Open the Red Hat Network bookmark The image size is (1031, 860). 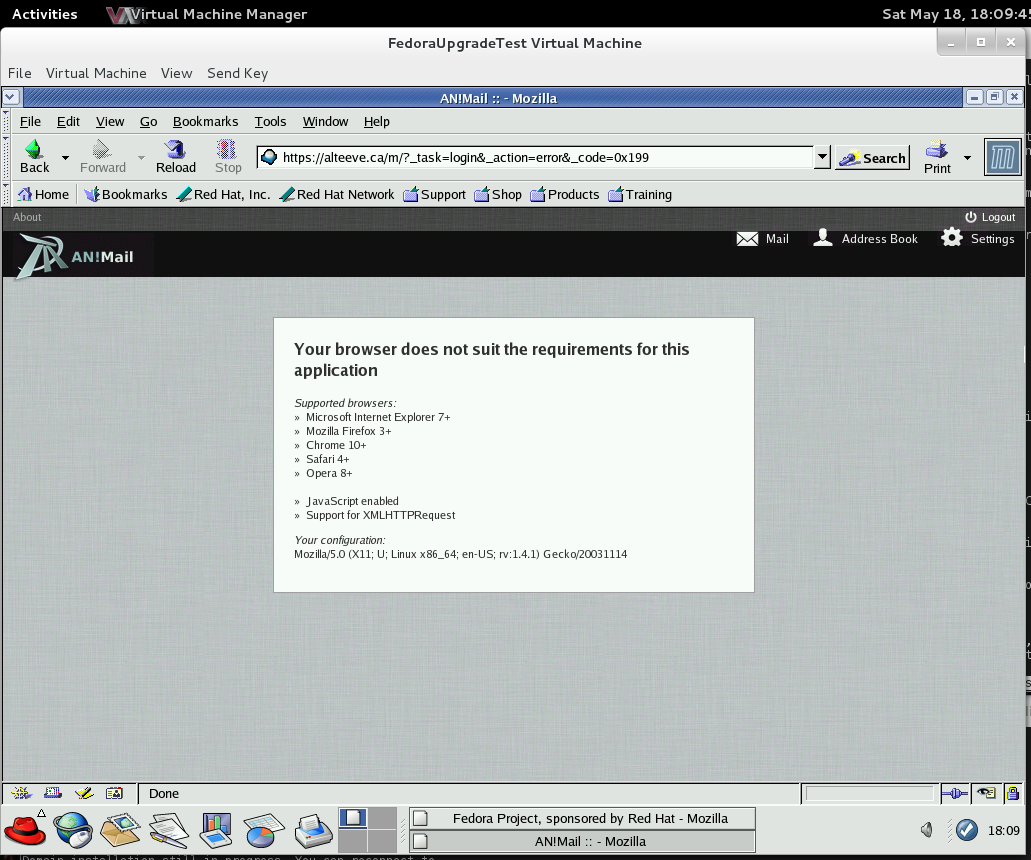click(337, 195)
